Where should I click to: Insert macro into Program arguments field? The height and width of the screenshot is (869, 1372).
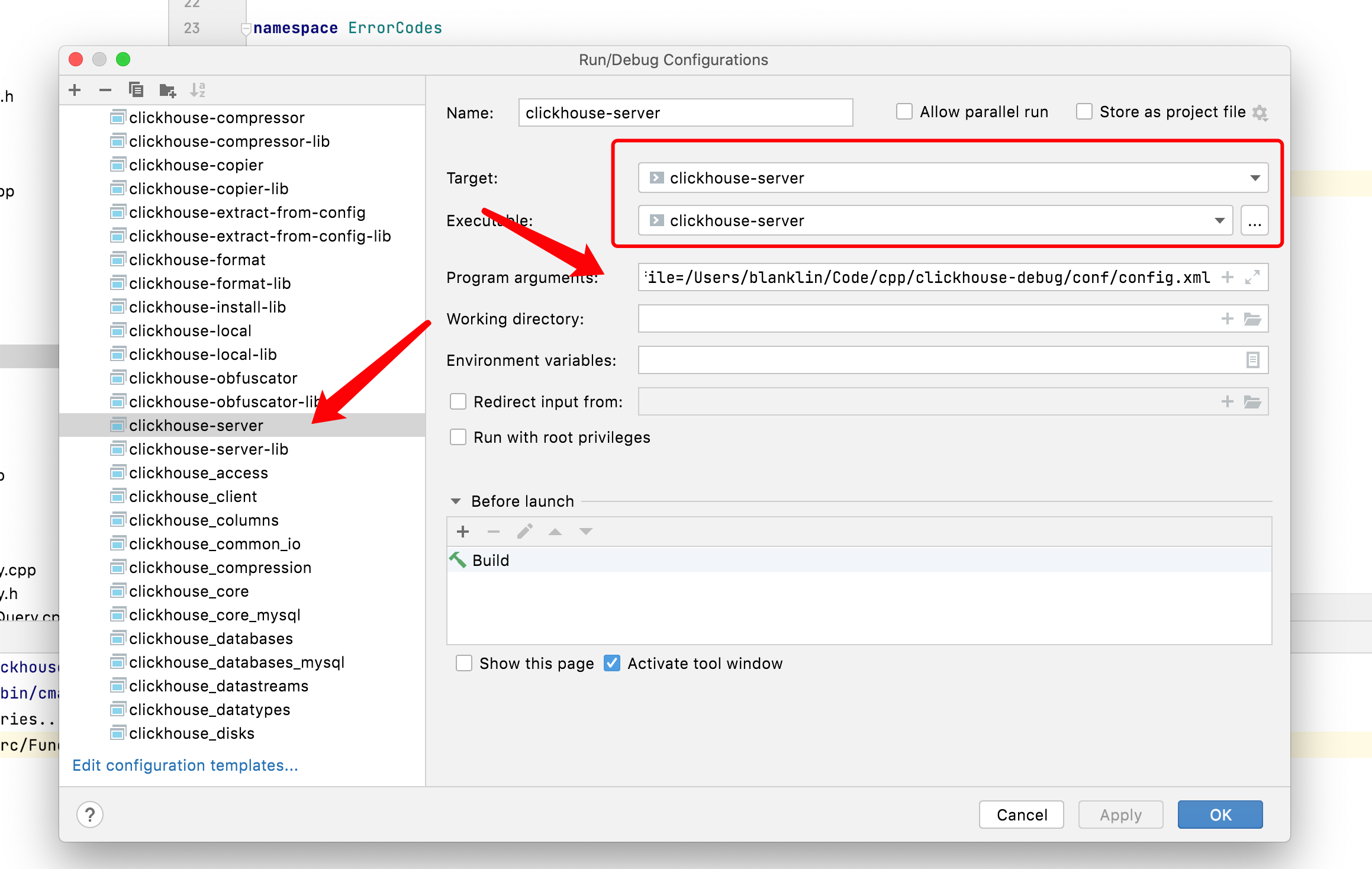point(1228,277)
